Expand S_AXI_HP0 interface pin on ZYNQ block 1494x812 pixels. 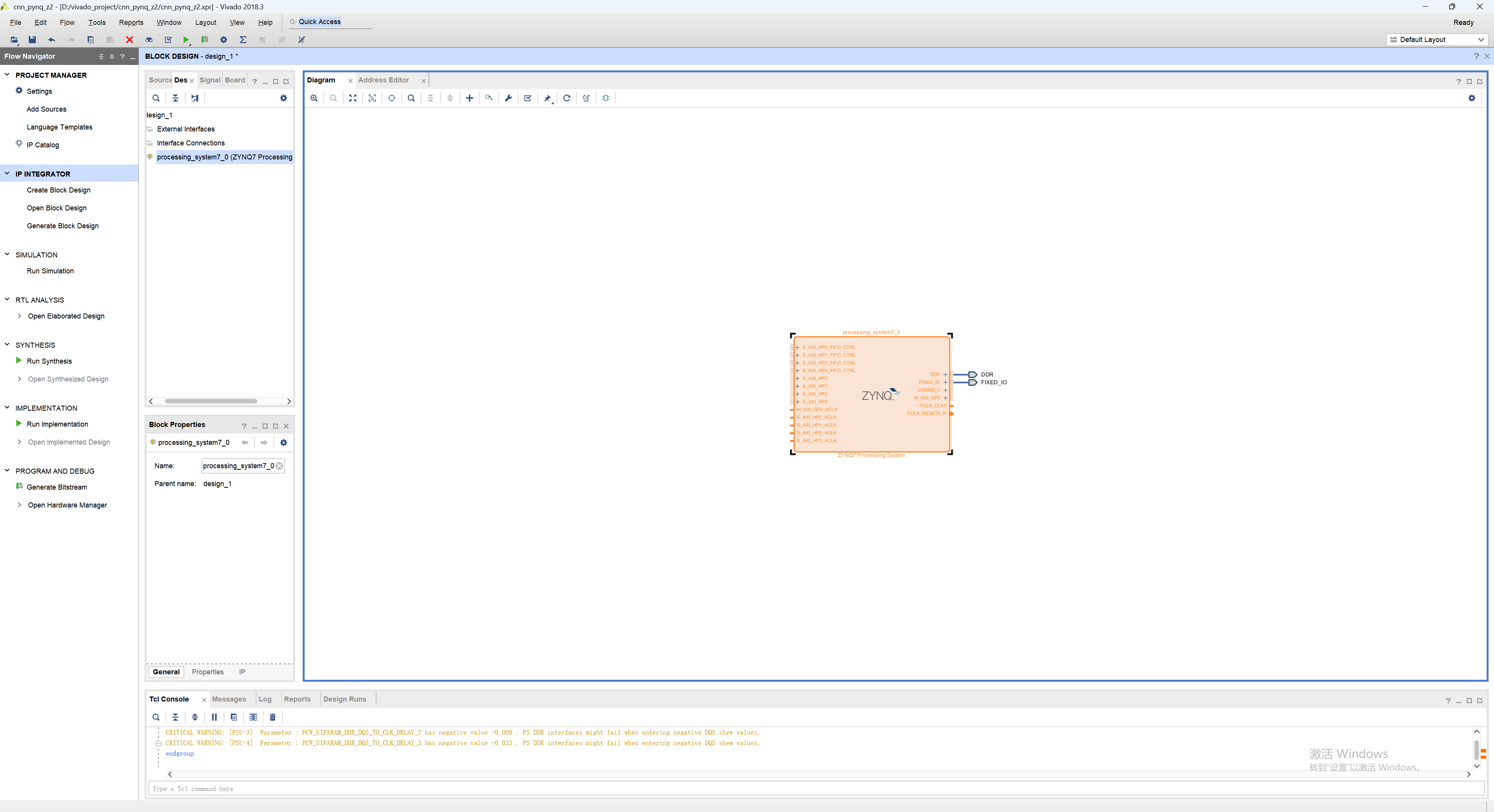click(798, 378)
